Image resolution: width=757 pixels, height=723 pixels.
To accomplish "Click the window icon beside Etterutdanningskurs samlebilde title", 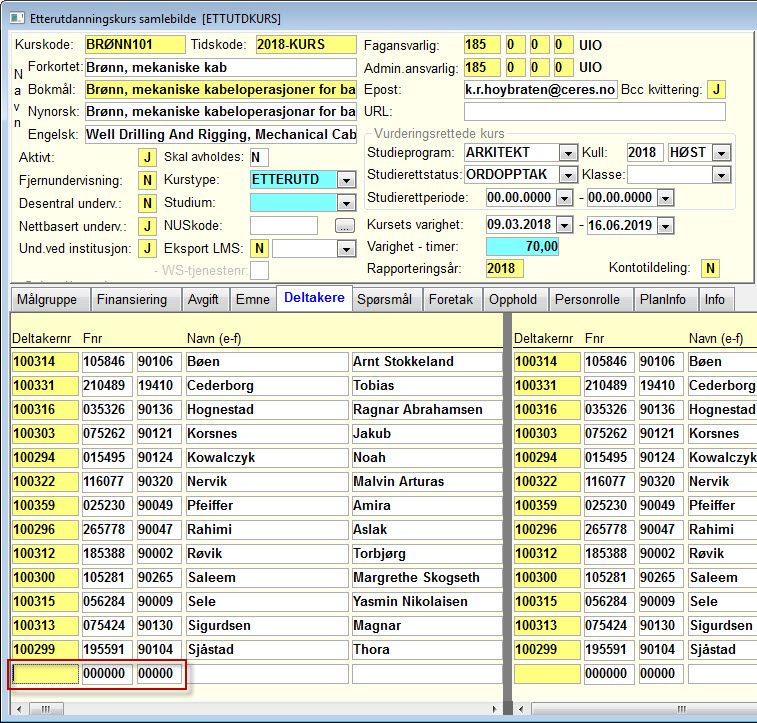I will pos(17,18).
